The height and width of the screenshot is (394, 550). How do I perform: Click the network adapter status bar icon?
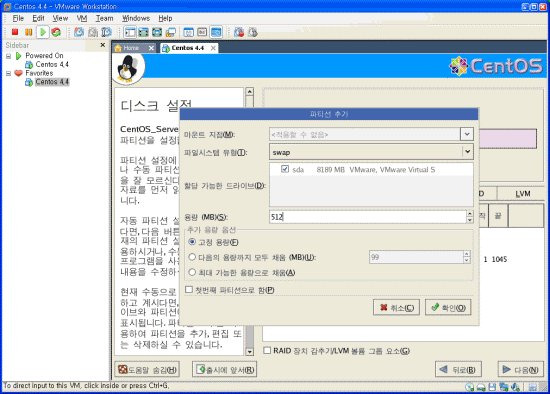[504, 387]
